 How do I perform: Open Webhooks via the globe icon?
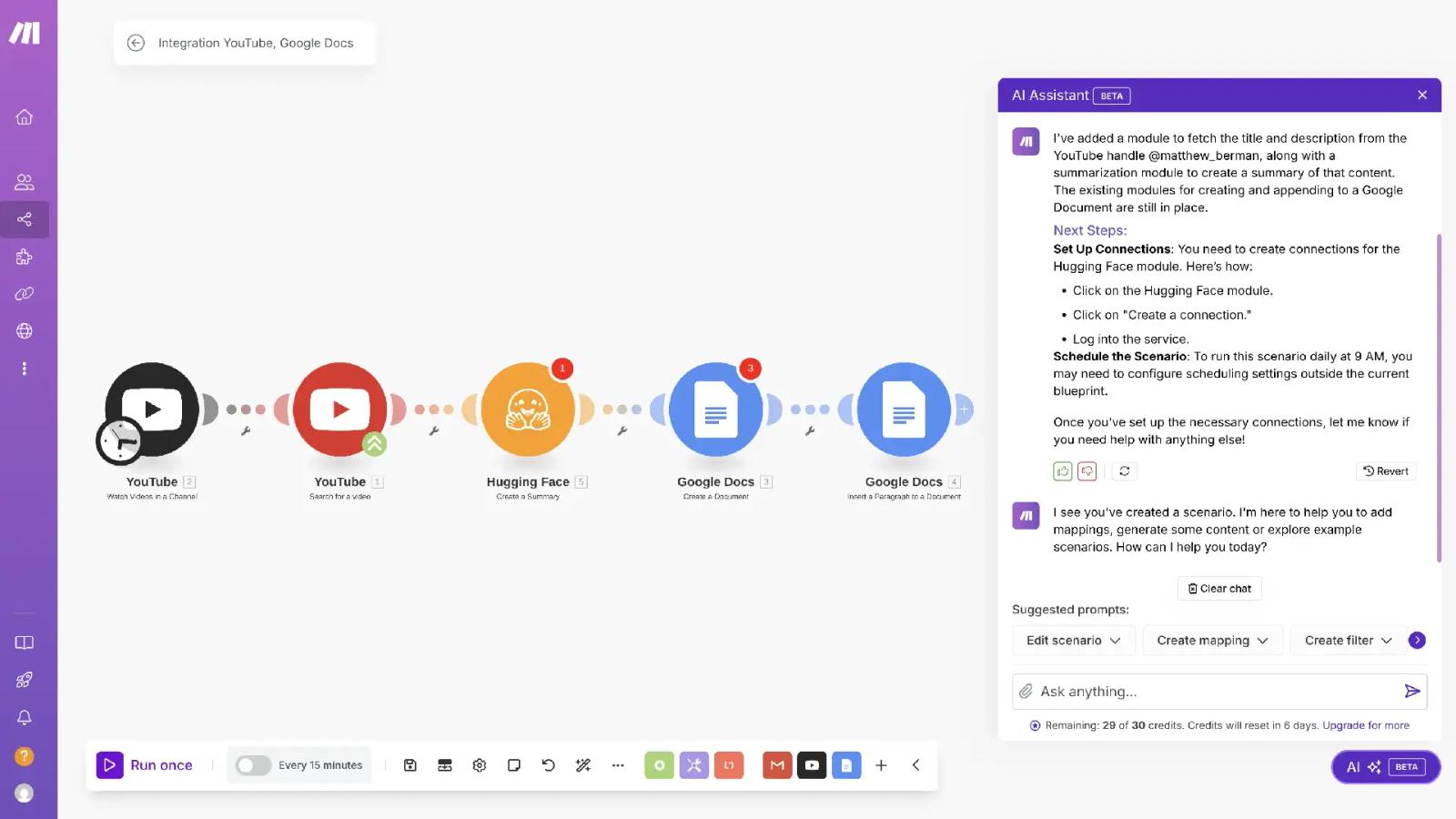[x=25, y=331]
